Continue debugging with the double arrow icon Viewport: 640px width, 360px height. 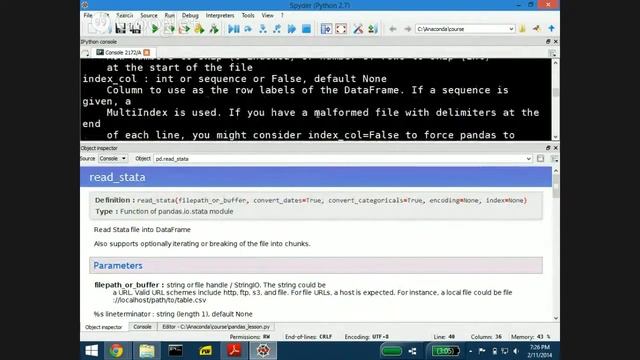point(291,29)
